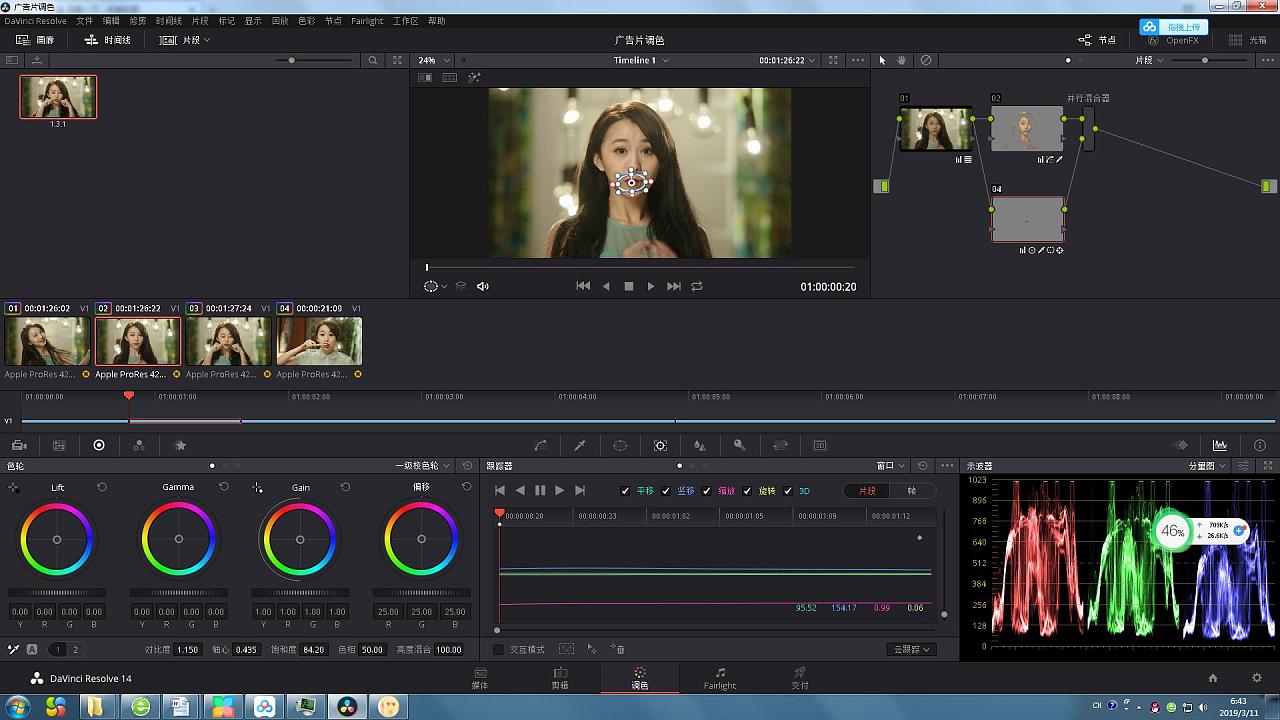The image size is (1280, 720).
Task: Open the 节点 menu
Action: (x=333, y=21)
